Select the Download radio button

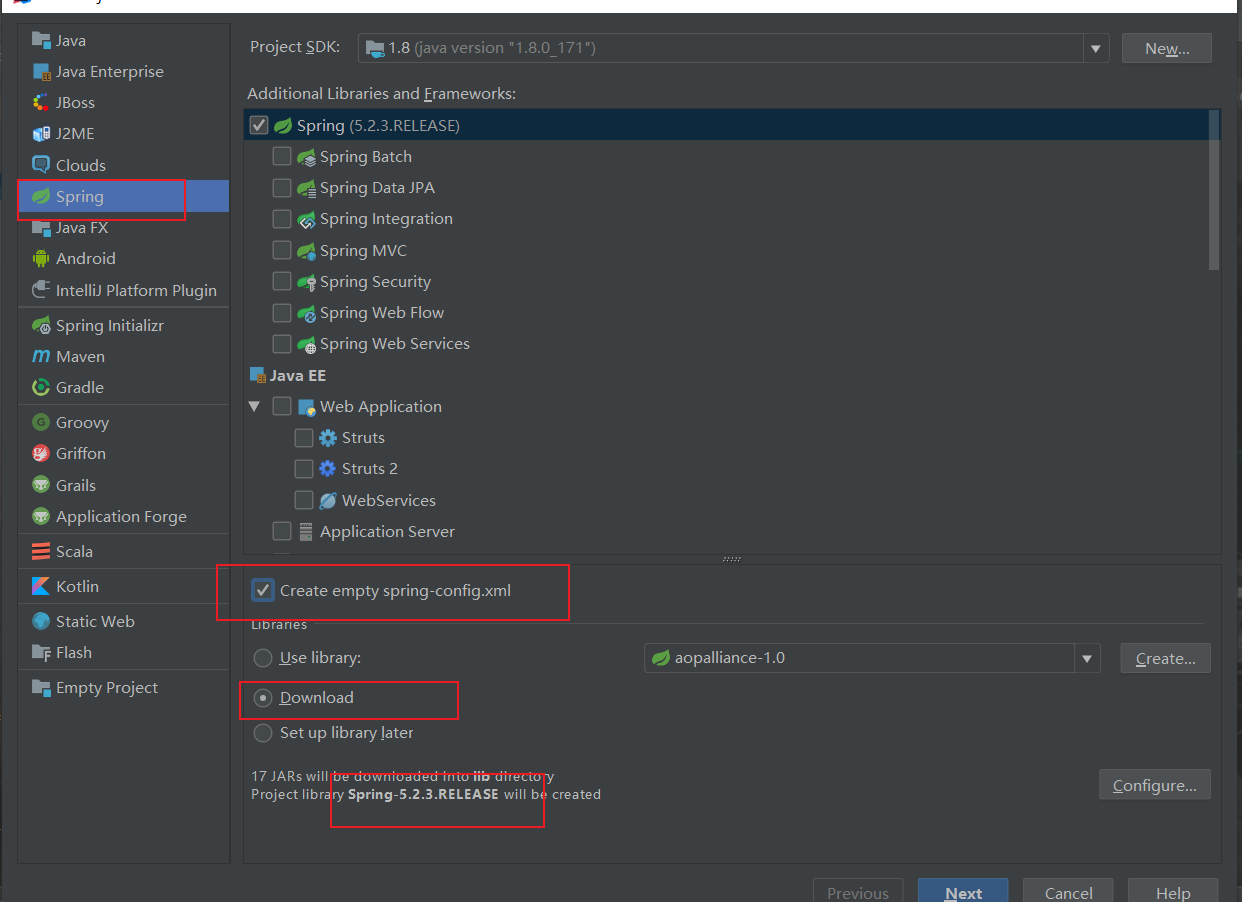pyautogui.click(x=263, y=698)
